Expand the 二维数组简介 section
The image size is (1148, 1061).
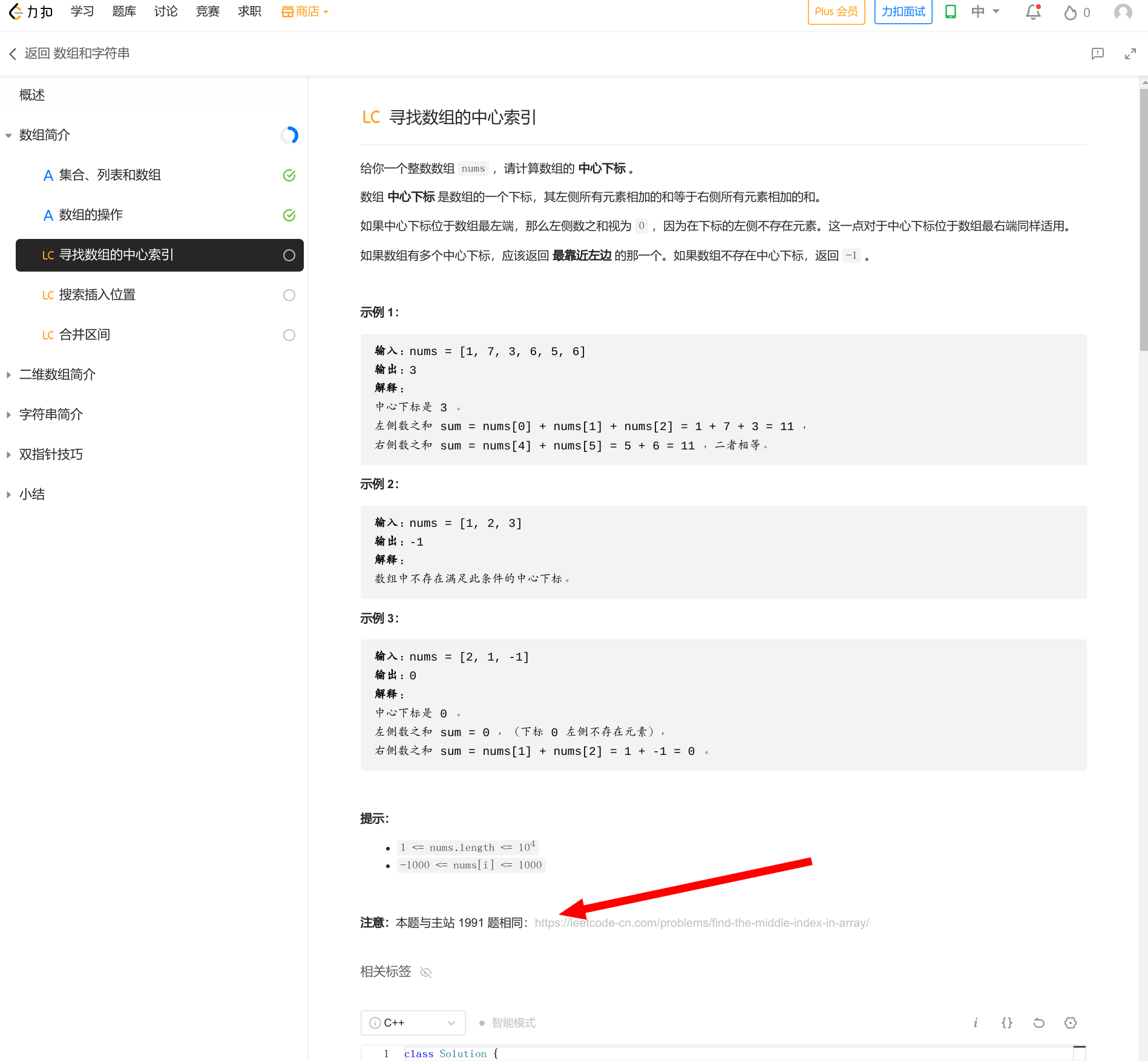[x=57, y=374]
